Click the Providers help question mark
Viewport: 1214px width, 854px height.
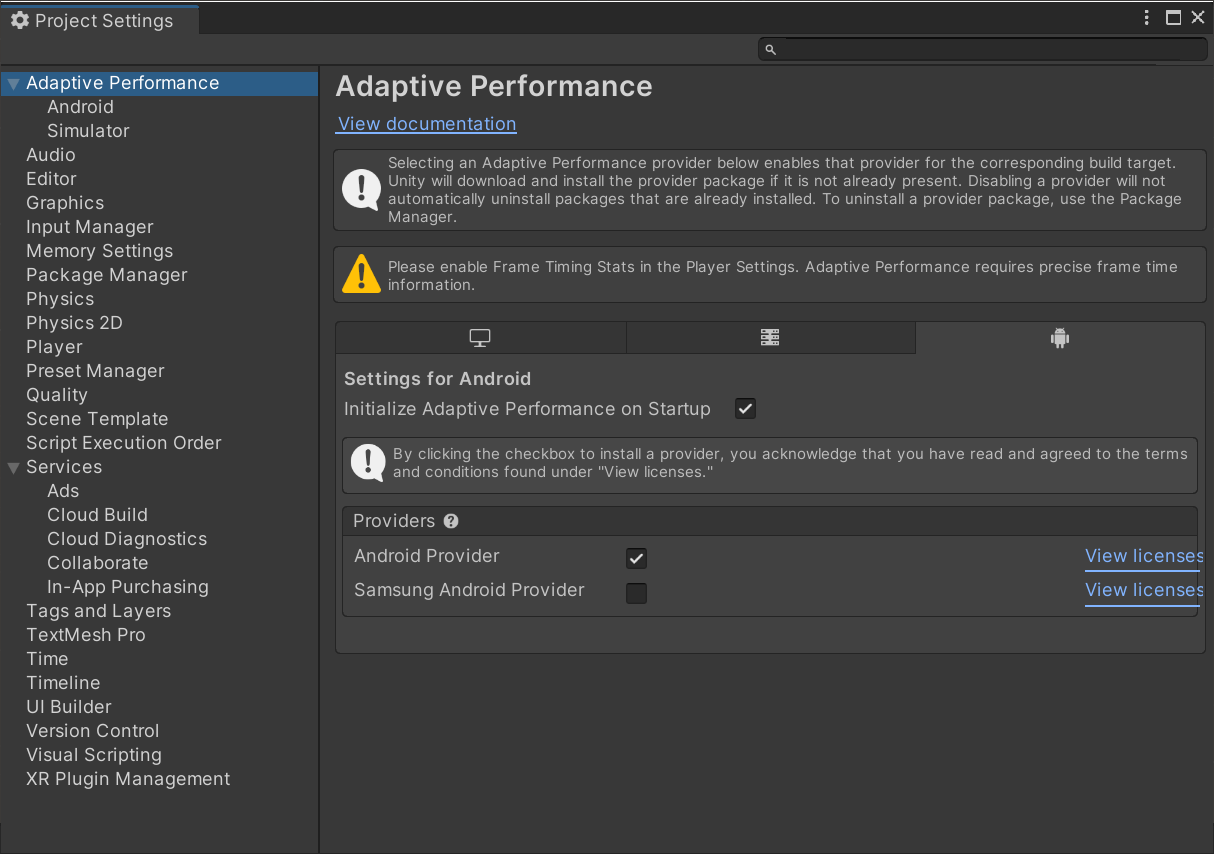(451, 521)
